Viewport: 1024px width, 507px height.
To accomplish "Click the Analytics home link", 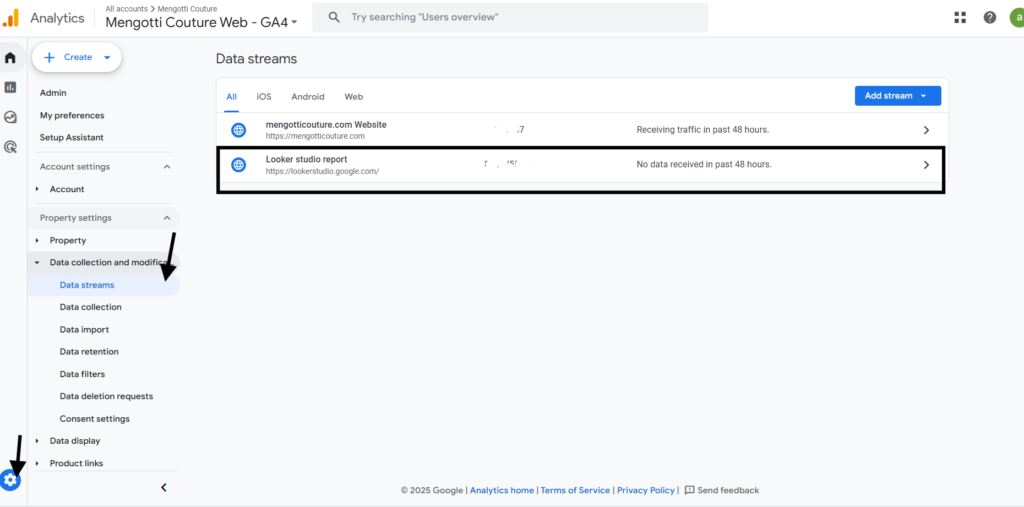I will (x=502, y=490).
